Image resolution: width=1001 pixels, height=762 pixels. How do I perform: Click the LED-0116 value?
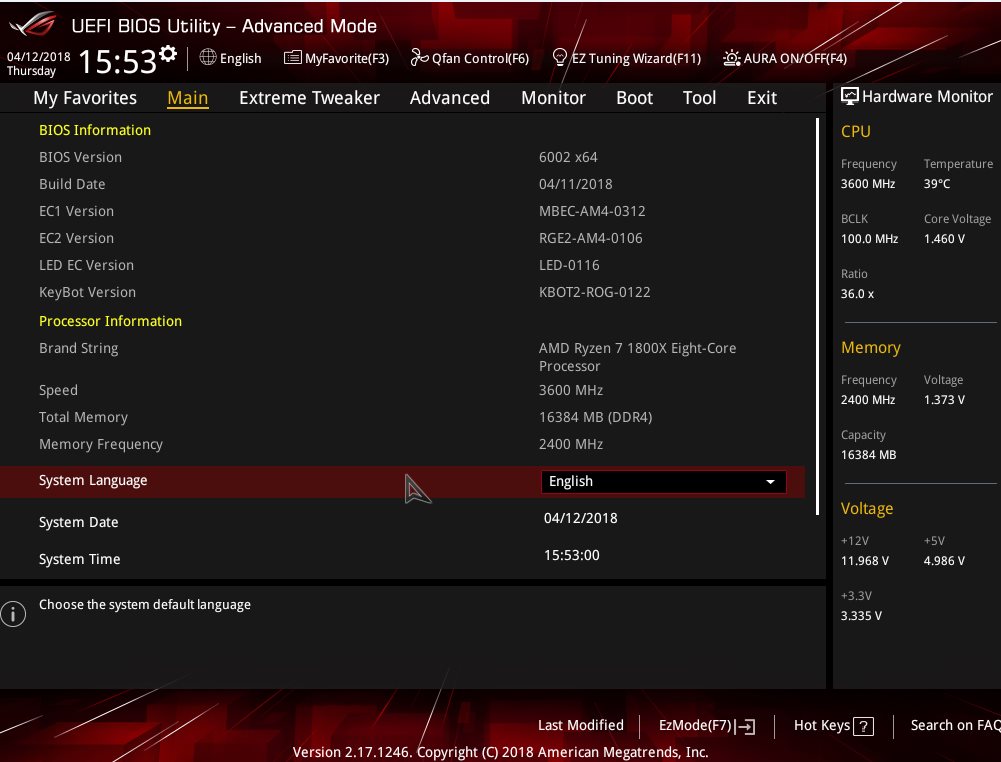(569, 265)
